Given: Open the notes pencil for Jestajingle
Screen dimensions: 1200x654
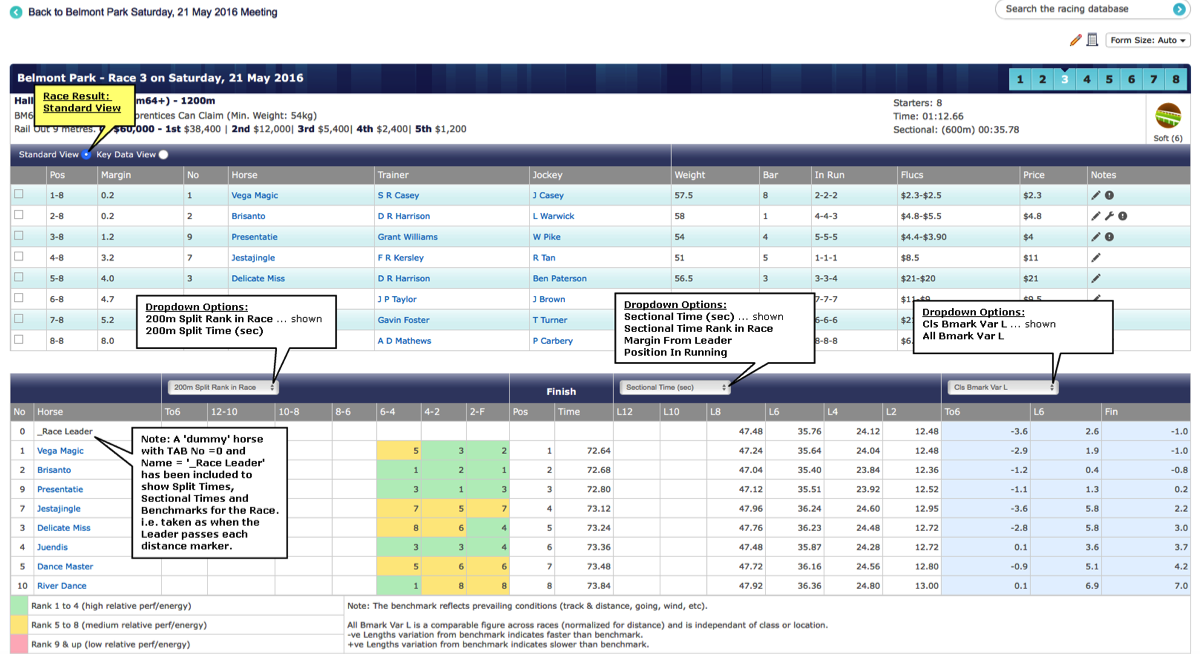Looking at the screenshot, I should coord(1096,258).
